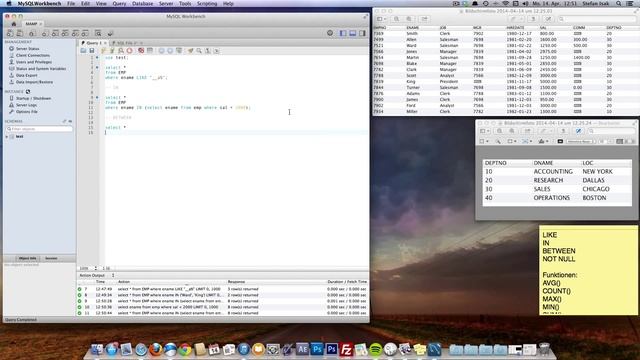Toggle the markup toolbar pencil in lower Preview
The height and width of the screenshot is (360, 640).
(x=578, y=131)
